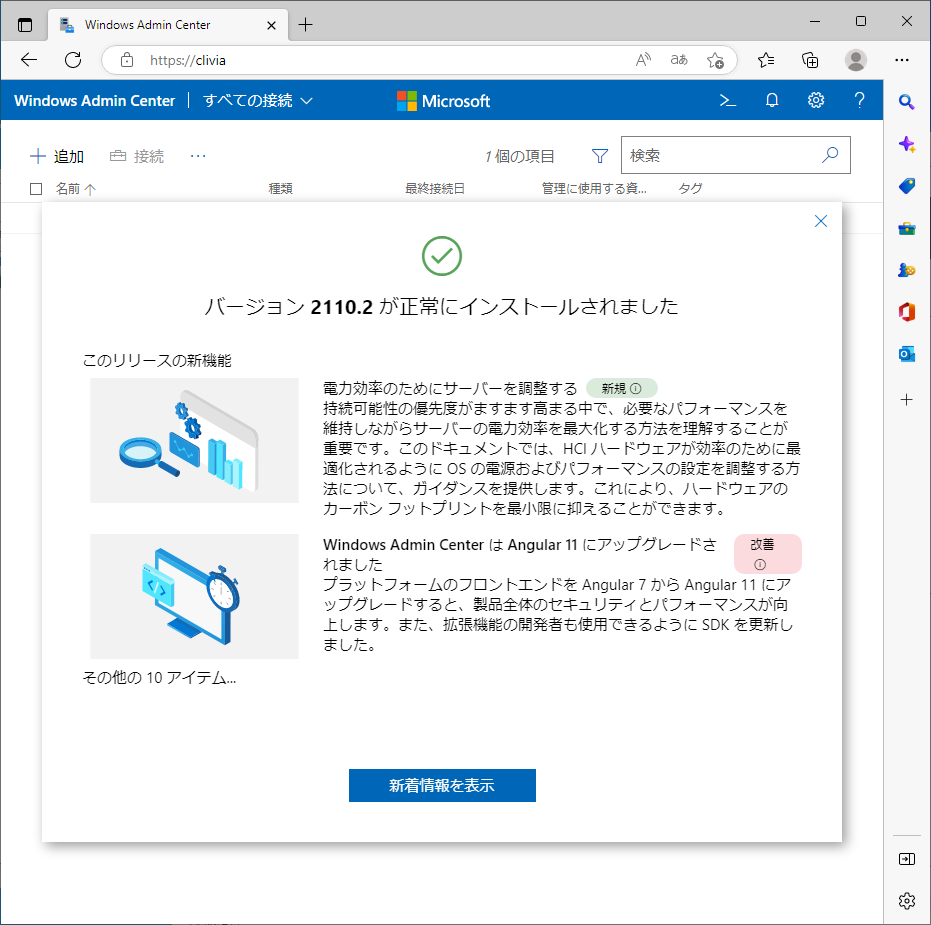Viewport: 931px width, 925px height.
Task: Open the Angular 11 upgrade thumbnail
Action: [195, 596]
